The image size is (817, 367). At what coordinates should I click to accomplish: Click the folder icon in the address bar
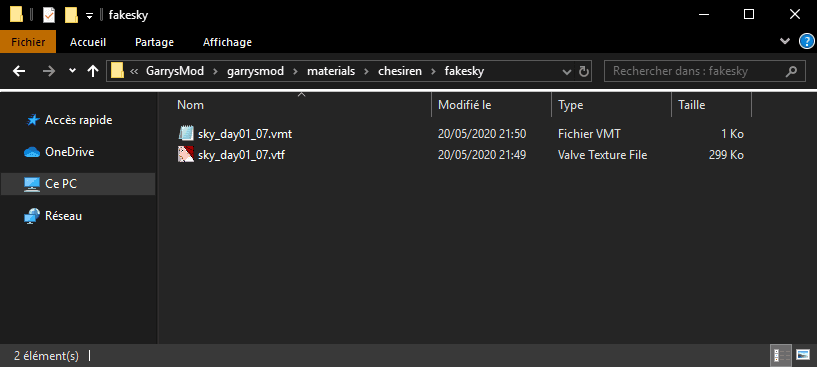[117, 70]
